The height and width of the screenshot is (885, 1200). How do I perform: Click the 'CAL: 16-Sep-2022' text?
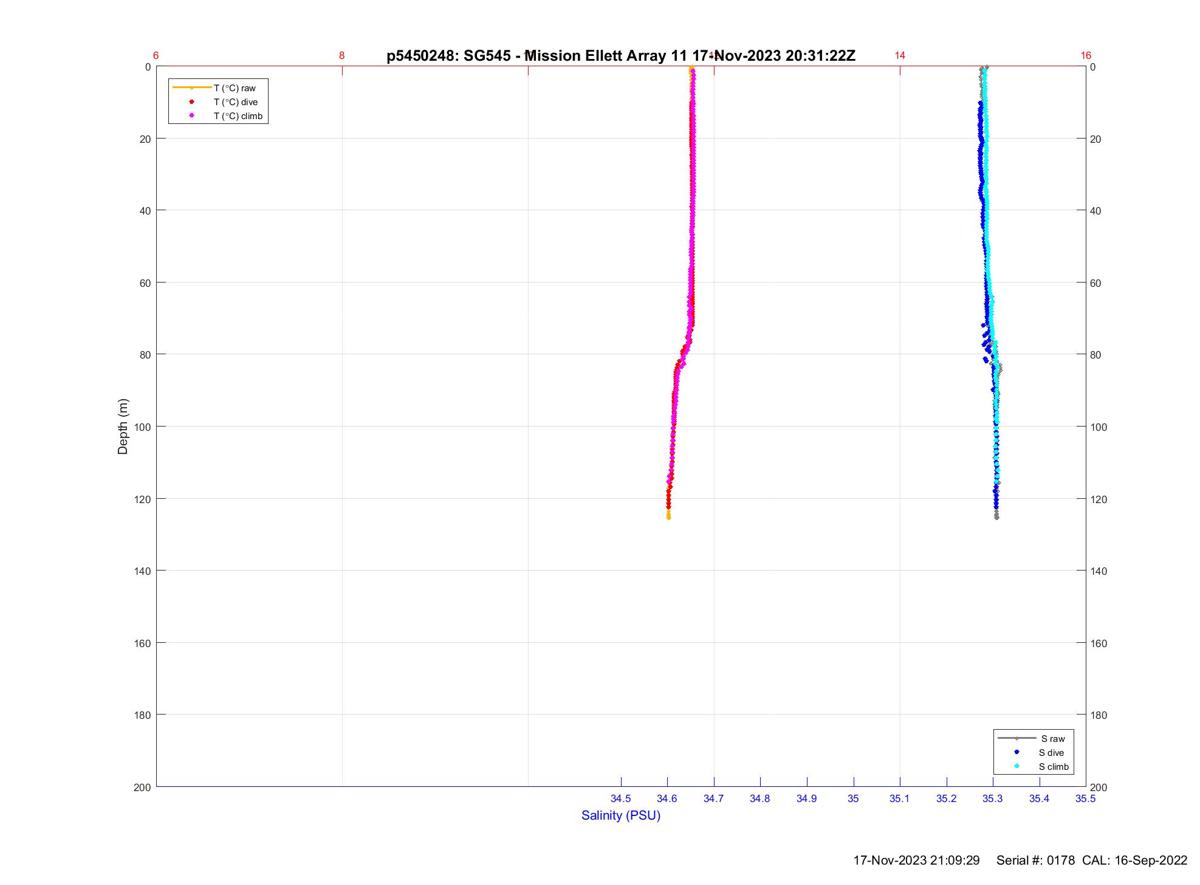click(x=1135, y=860)
